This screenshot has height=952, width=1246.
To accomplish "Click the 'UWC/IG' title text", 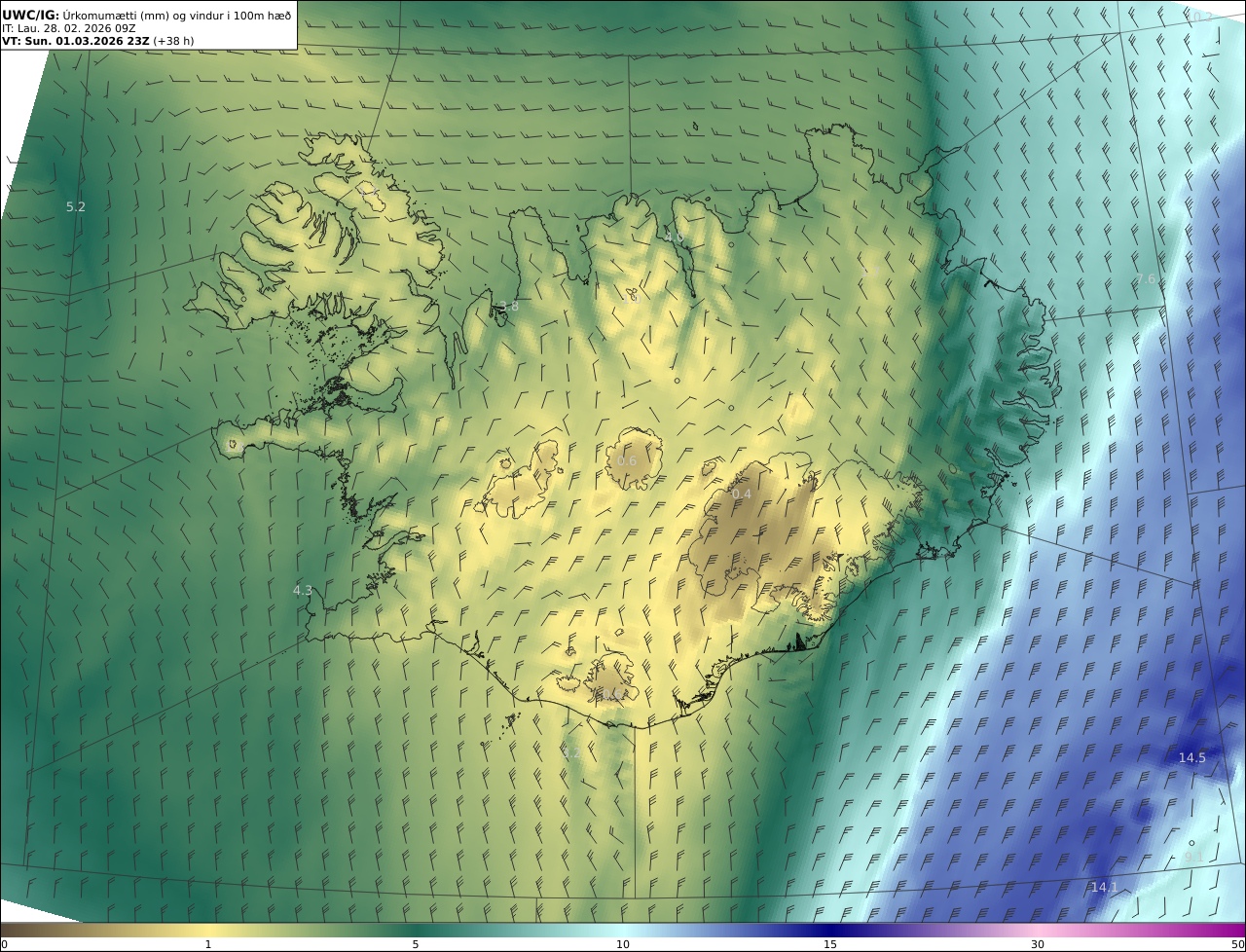I will click(x=31, y=15).
